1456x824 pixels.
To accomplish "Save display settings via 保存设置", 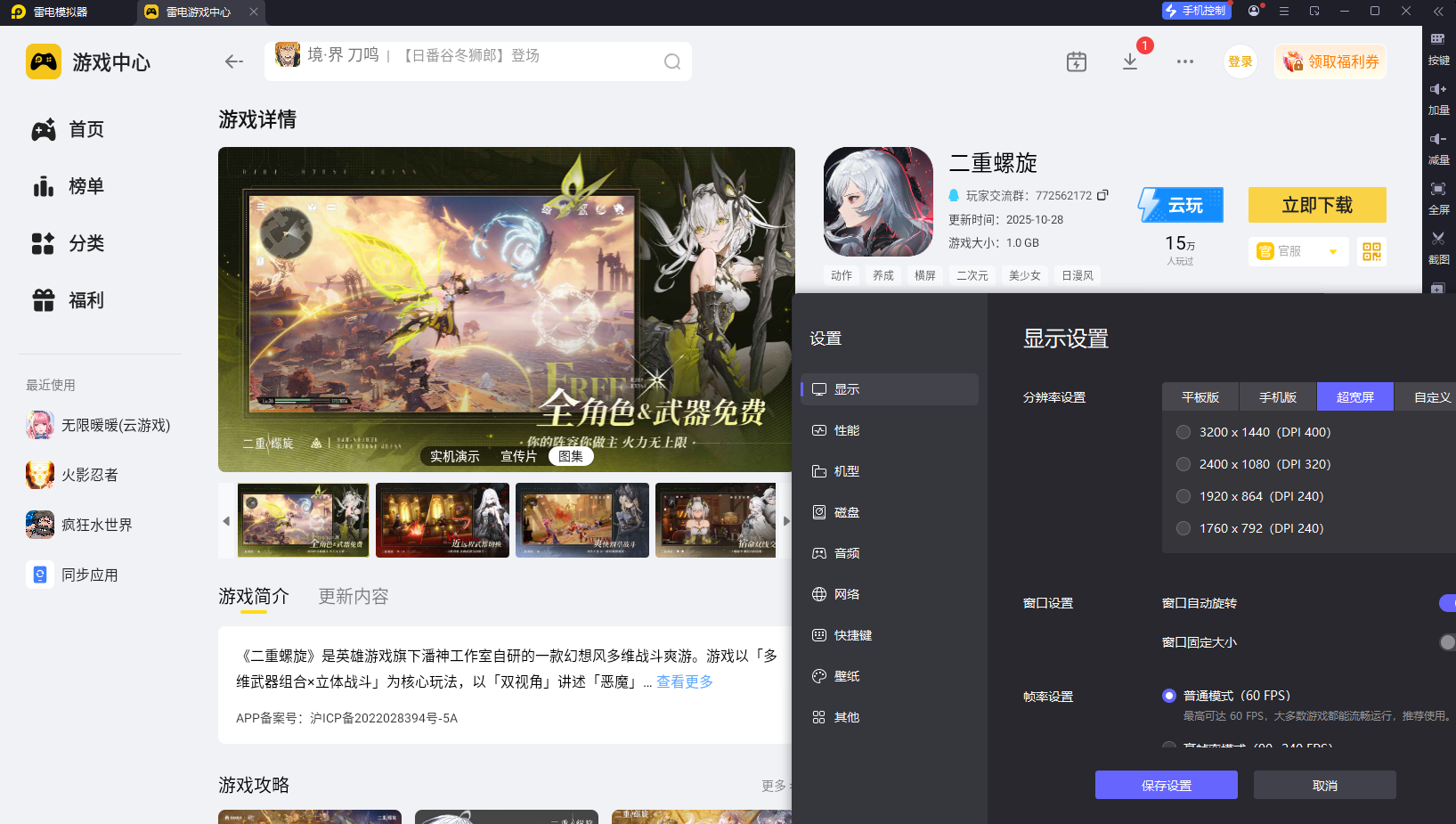I will pos(1166,785).
